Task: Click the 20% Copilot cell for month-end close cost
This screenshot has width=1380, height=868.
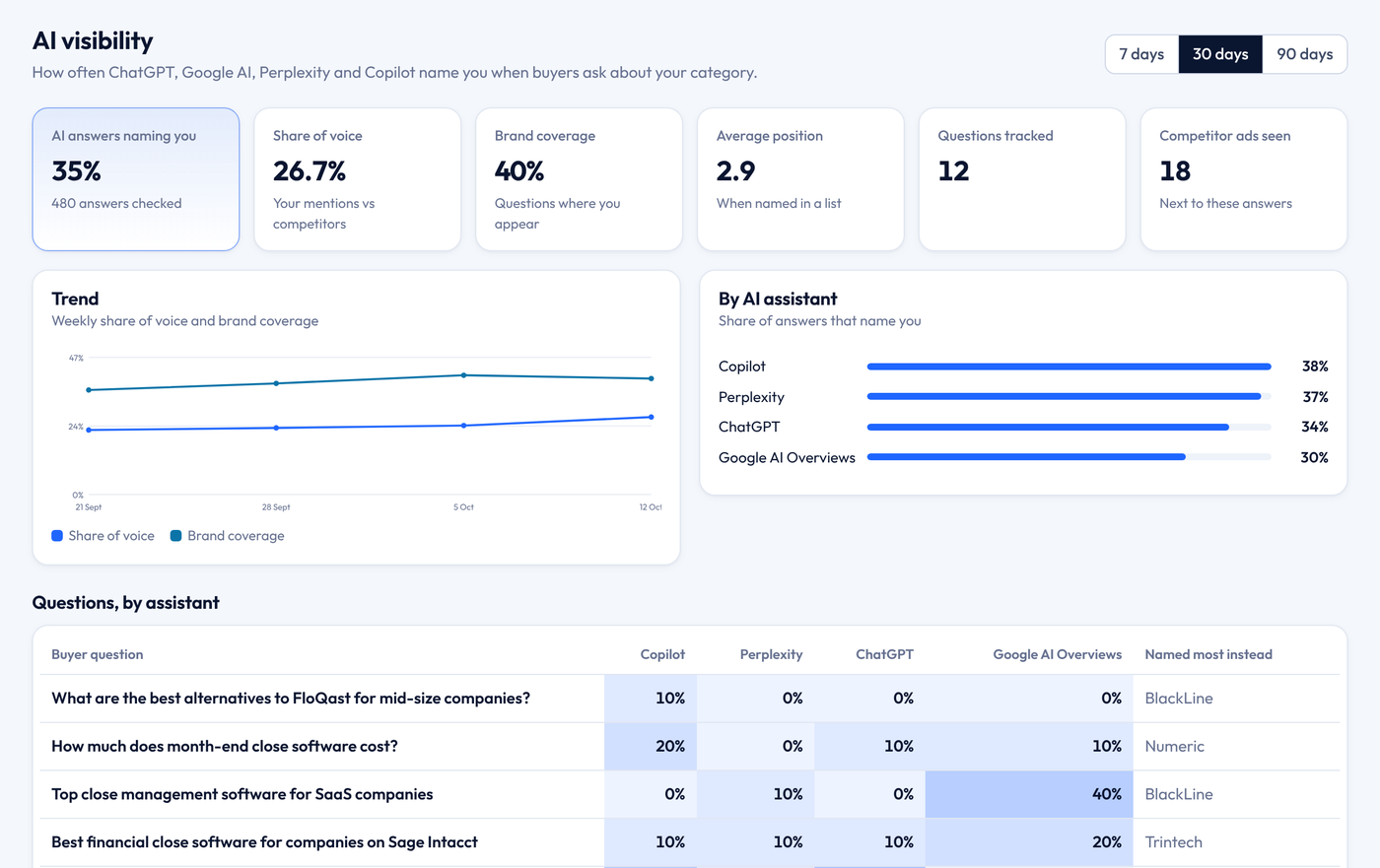Action: tap(651, 747)
